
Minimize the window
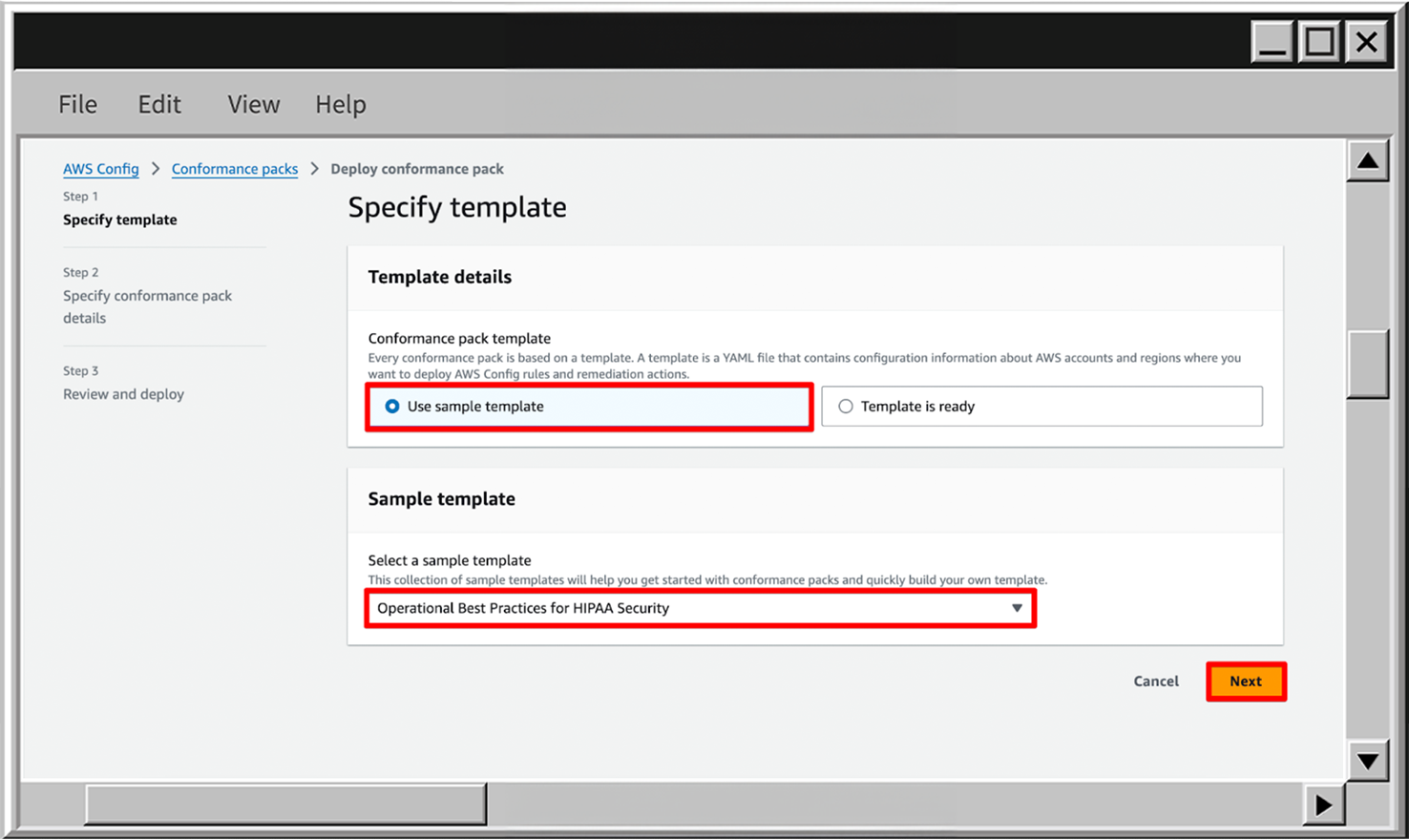pyautogui.click(x=1272, y=42)
